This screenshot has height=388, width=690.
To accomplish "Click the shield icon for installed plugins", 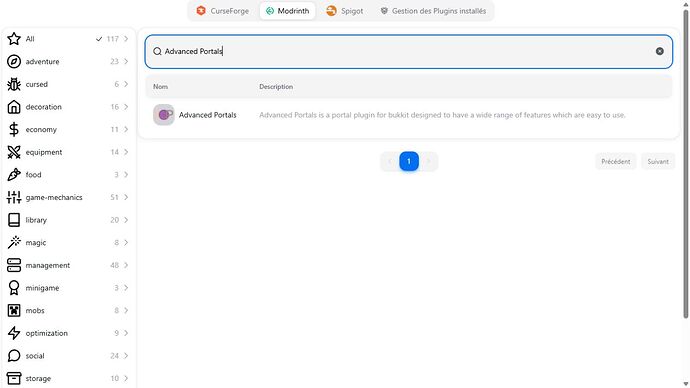I will 384,11.
